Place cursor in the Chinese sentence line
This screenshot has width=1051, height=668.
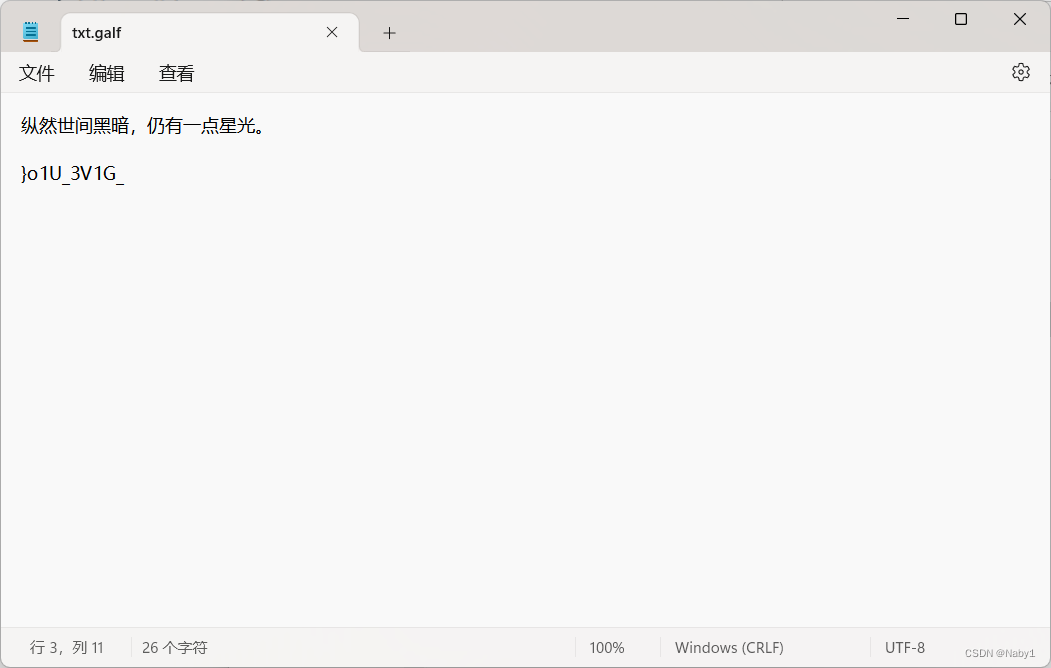[140, 125]
